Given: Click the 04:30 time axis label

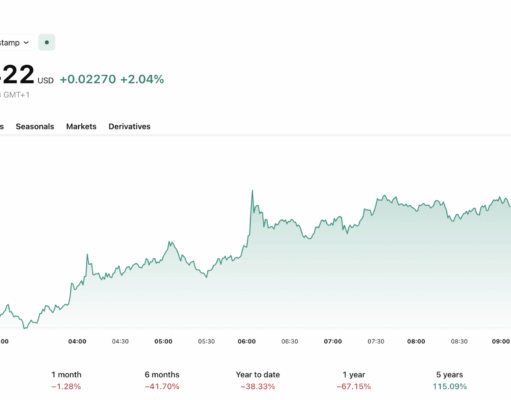Looking at the screenshot, I should click(x=120, y=341).
